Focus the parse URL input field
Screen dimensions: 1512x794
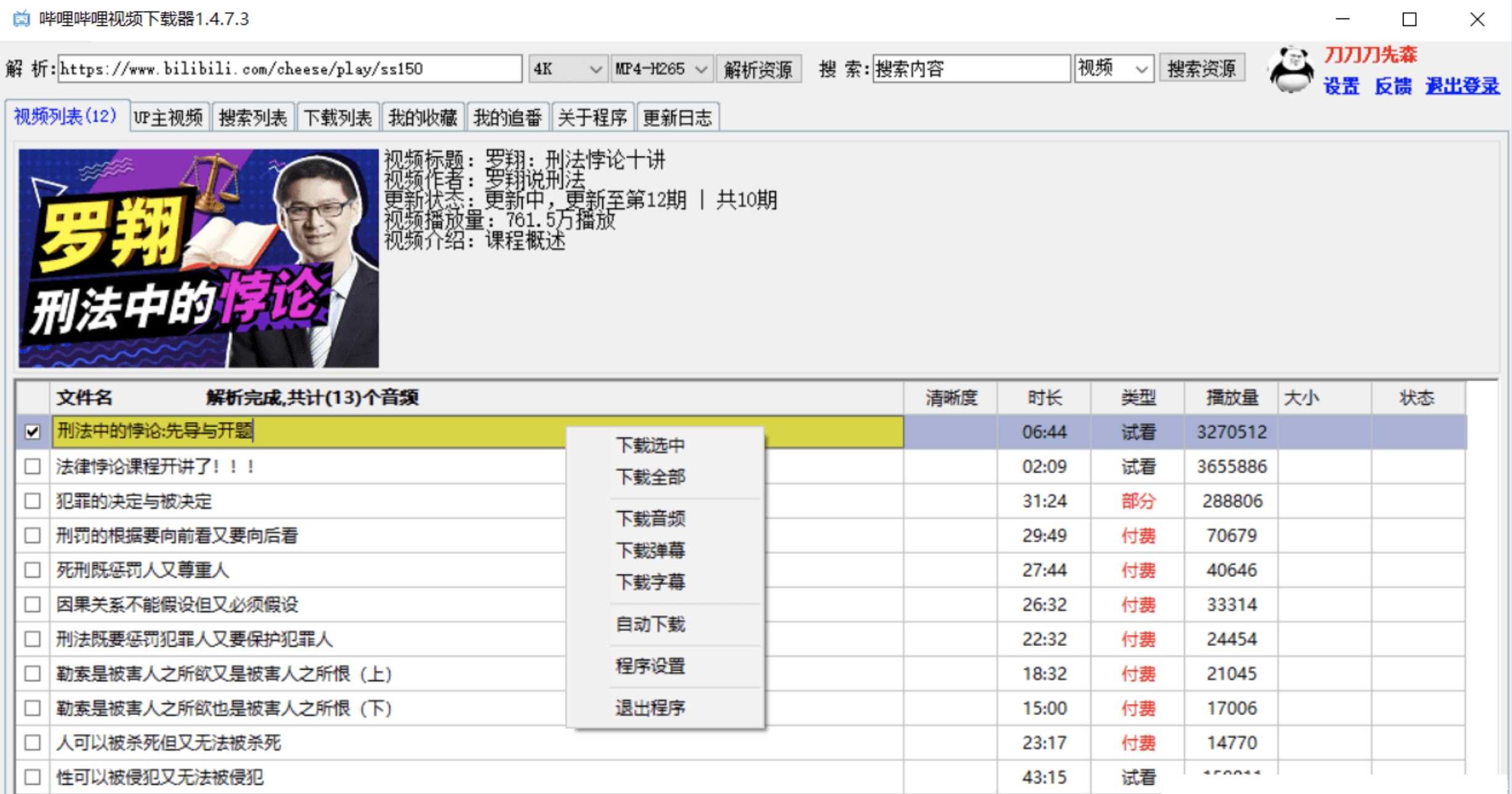(290, 68)
